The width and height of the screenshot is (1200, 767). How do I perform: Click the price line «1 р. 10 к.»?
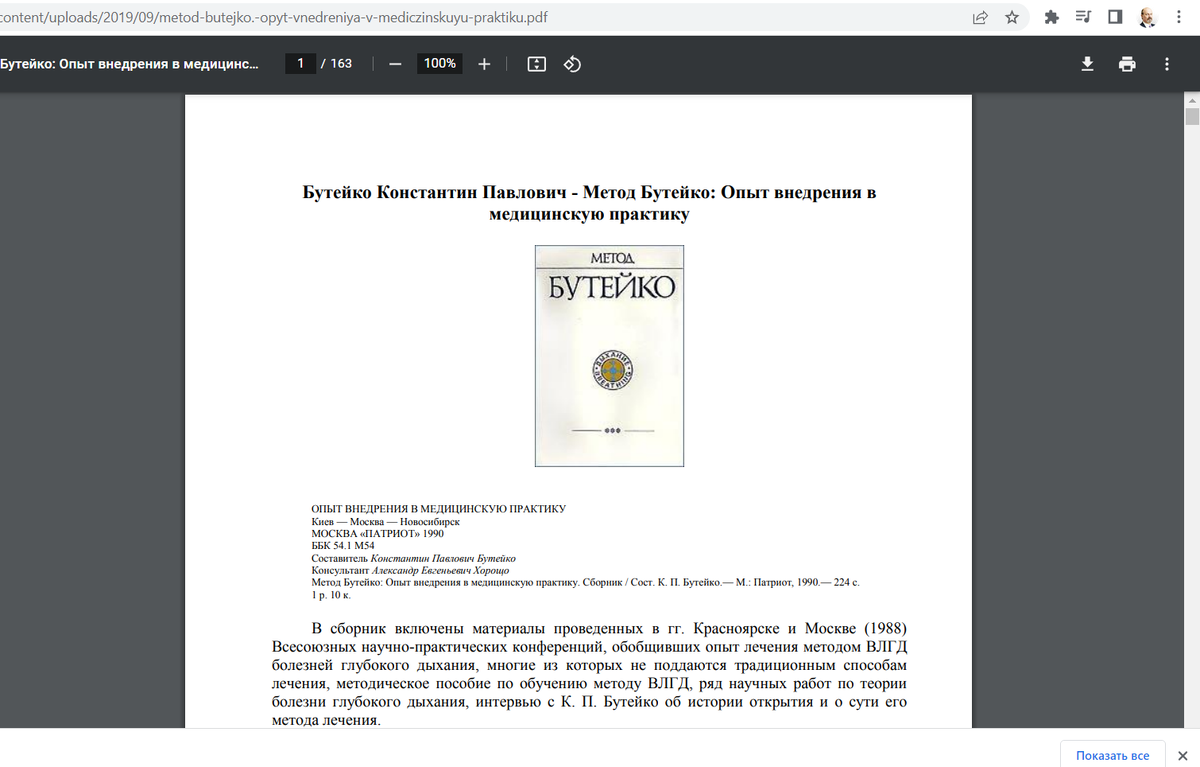(x=331, y=594)
